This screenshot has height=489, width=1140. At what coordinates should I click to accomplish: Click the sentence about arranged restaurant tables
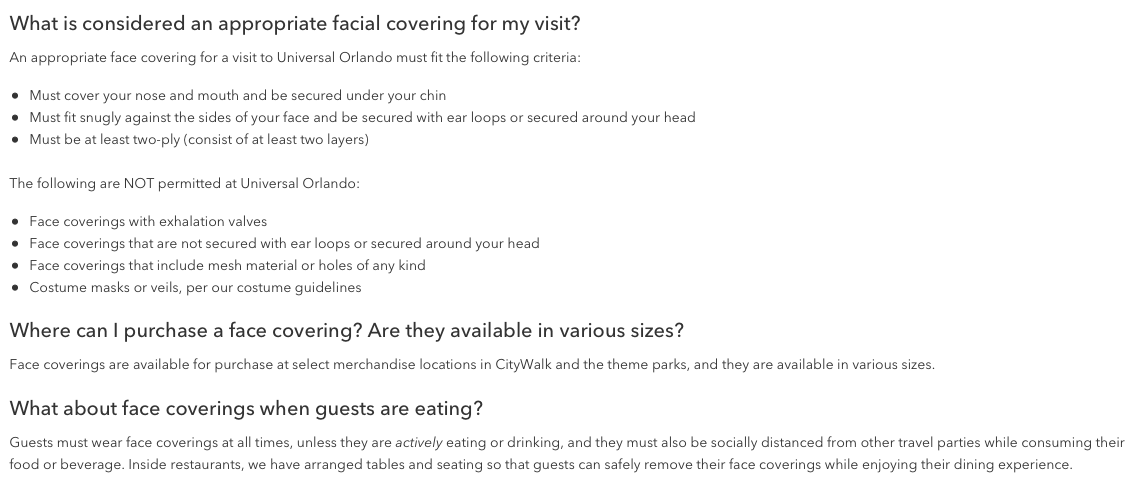601,465
